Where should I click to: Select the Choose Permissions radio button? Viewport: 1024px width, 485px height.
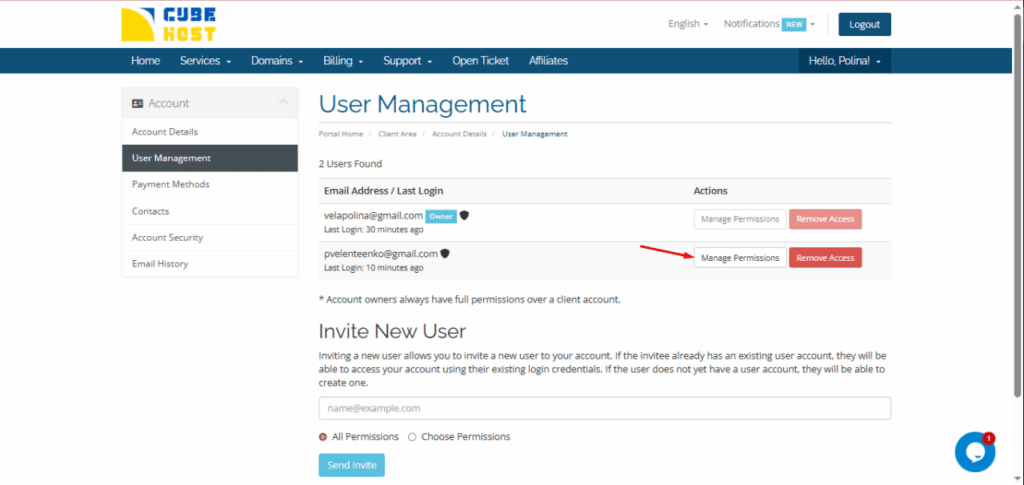tap(413, 437)
